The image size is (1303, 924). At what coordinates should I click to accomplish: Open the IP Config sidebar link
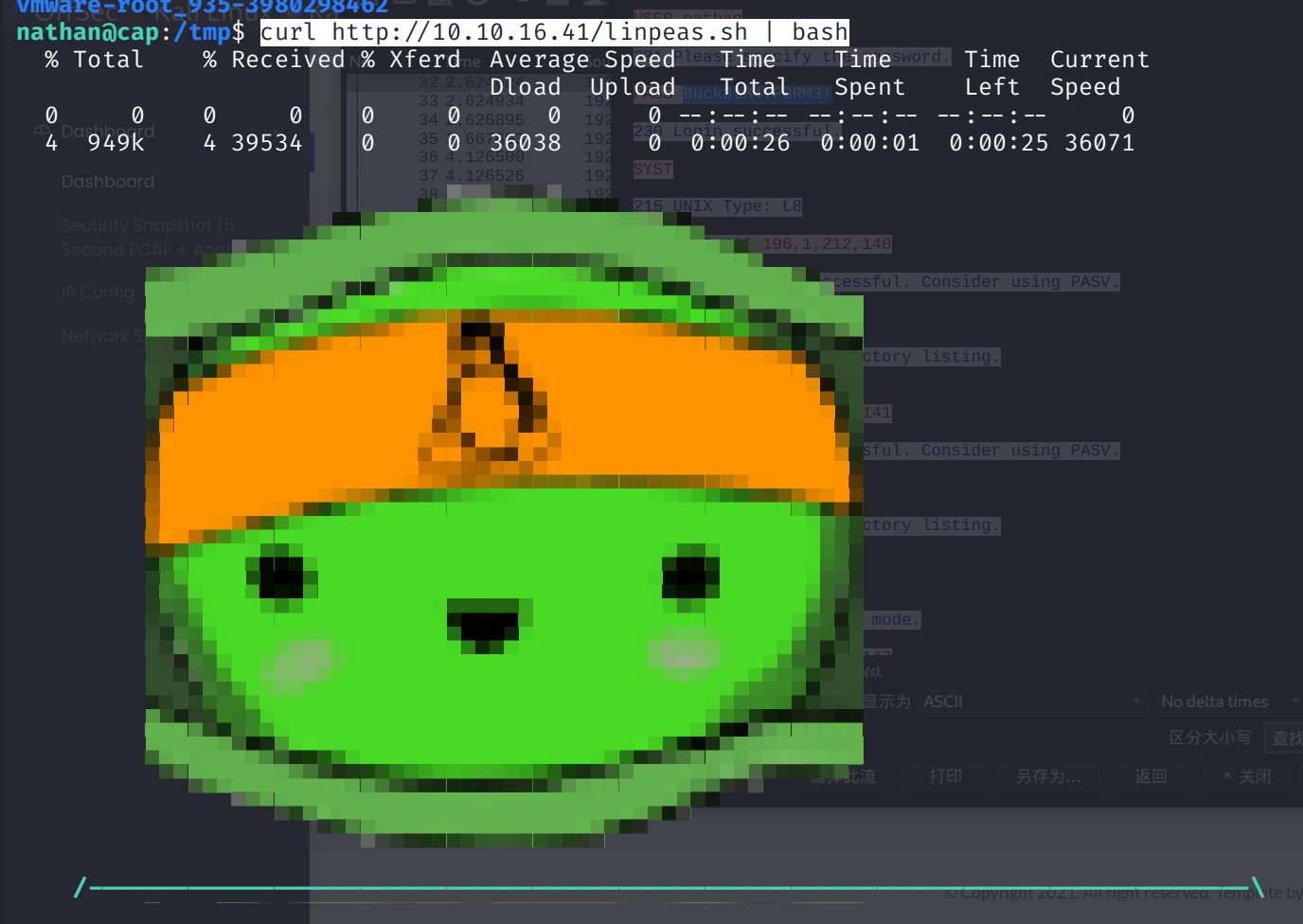[98, 293]
